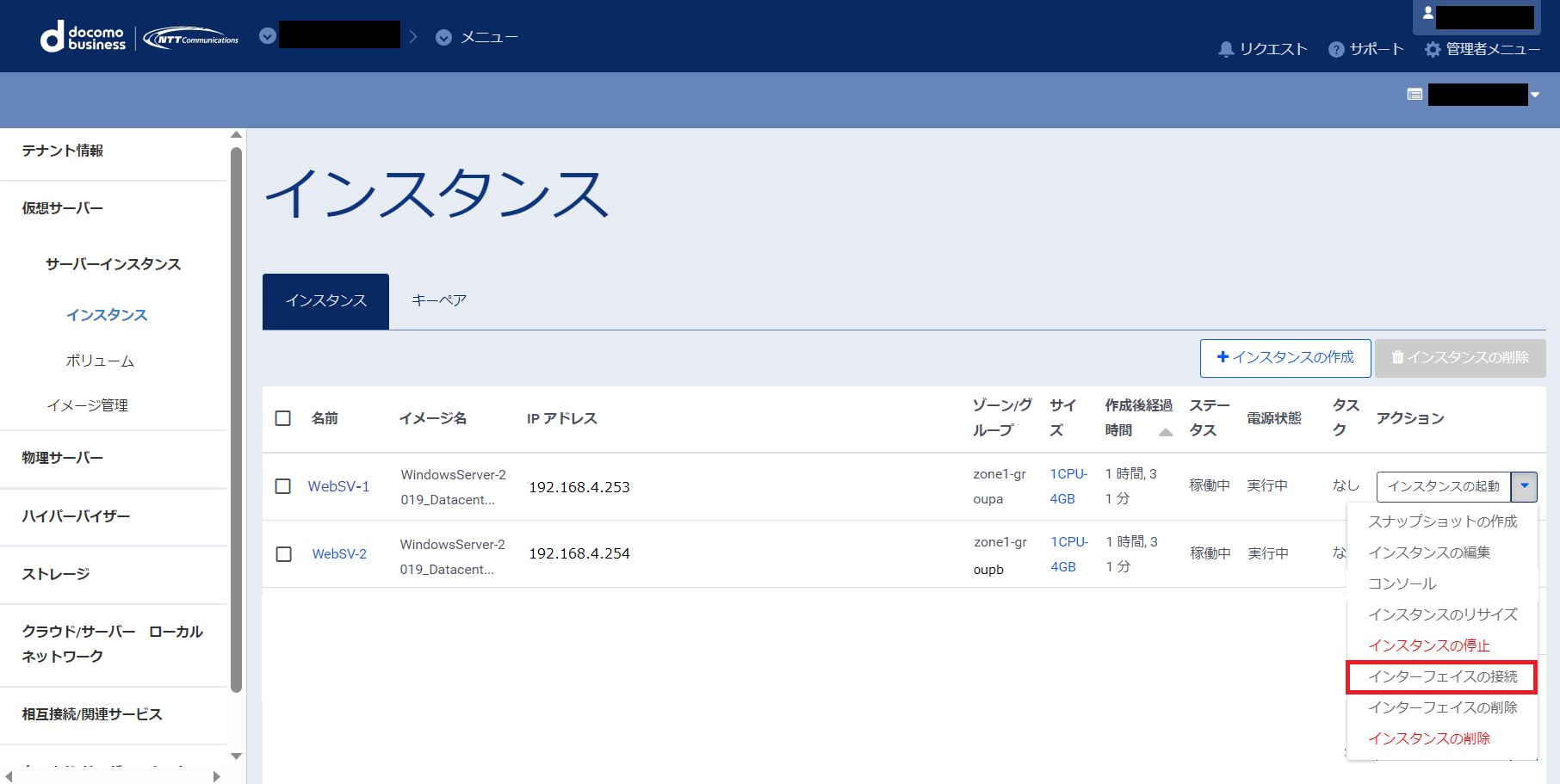Click IP address 192.168.4.254
Screen dimensions: 1560x784
pos(579,553)
